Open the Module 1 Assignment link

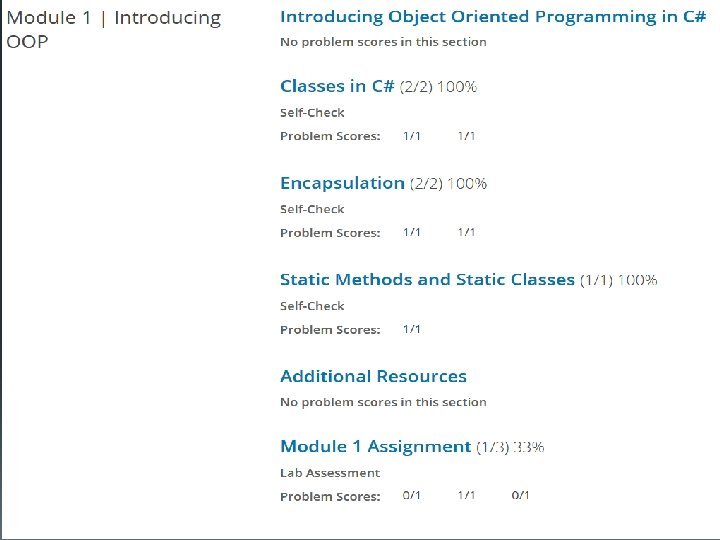coord(376,446)
